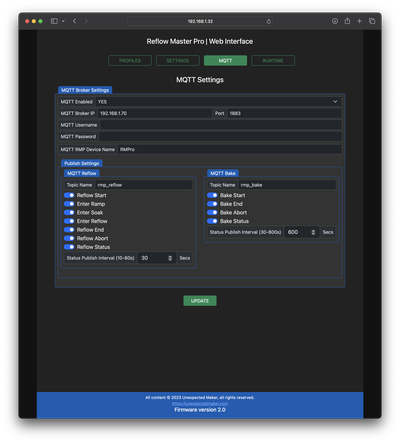Click the Safari minimize yellow button

click(x=34, y=21)
